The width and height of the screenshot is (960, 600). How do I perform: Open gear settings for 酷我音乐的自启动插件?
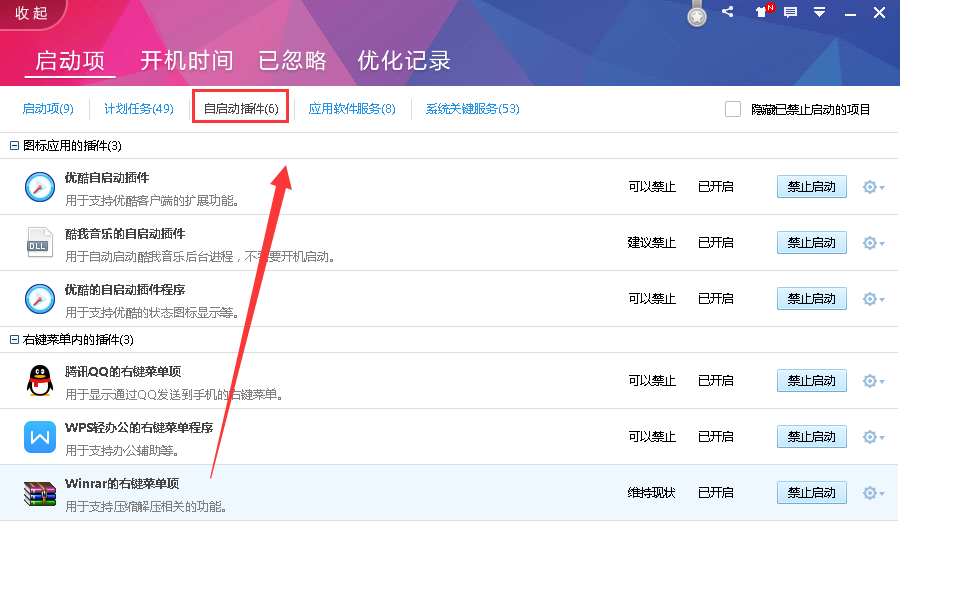[873, 243]
